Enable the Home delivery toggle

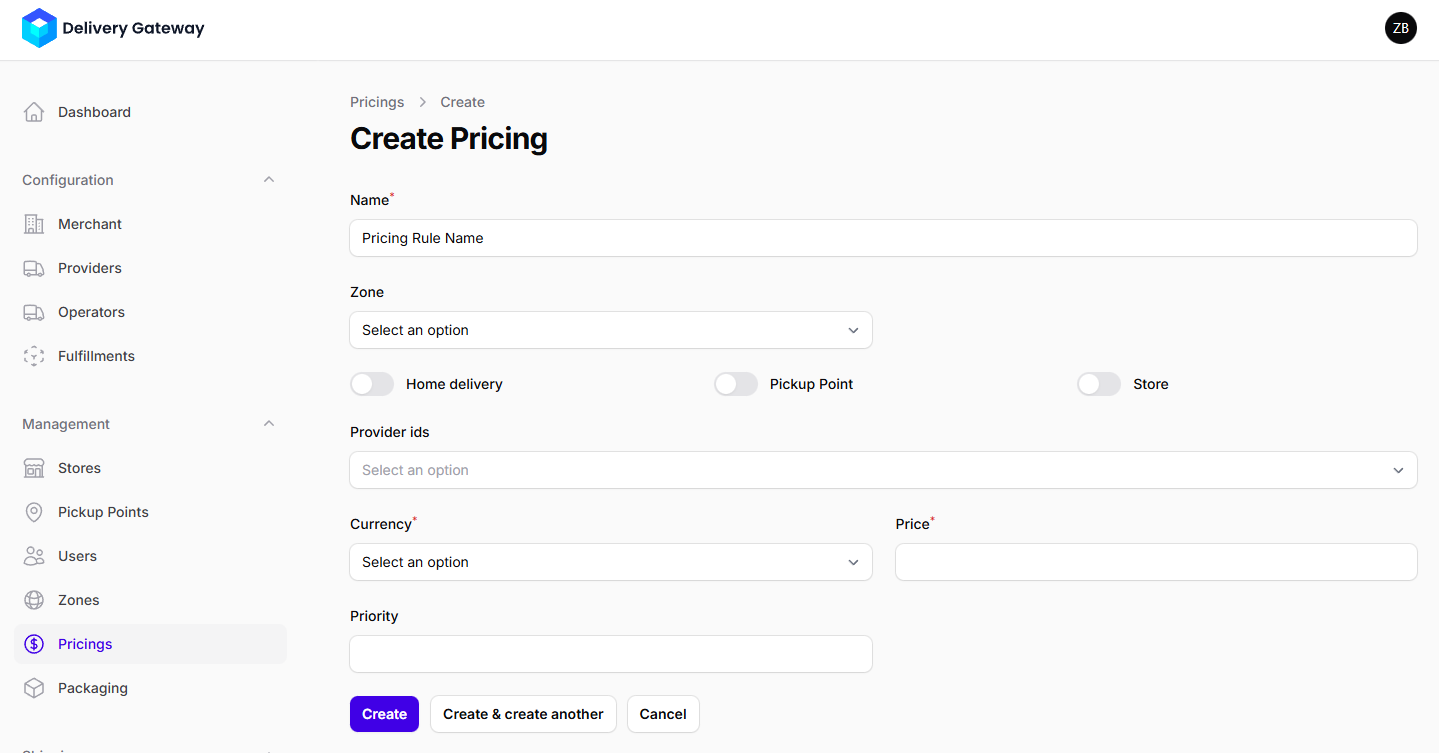372,384
